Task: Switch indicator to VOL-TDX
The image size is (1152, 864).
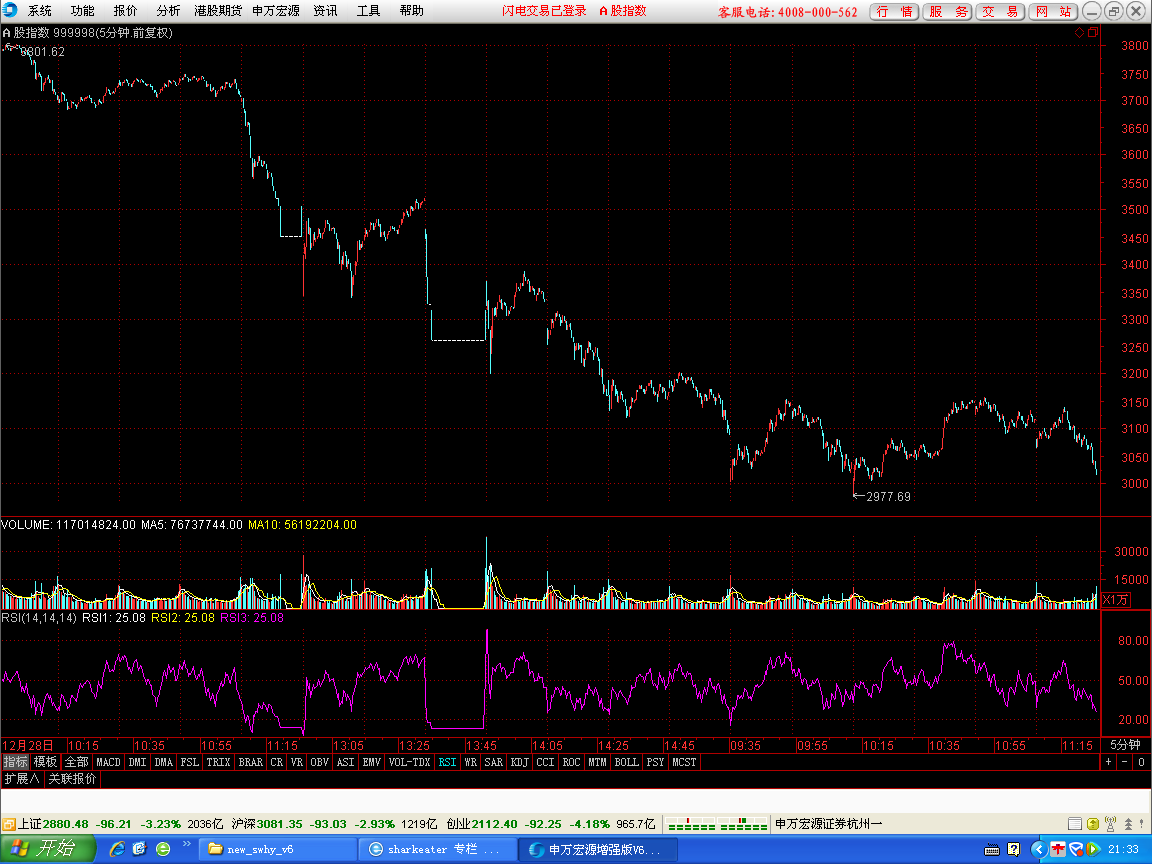Action: pyautogui.click(x=409, y=762)
